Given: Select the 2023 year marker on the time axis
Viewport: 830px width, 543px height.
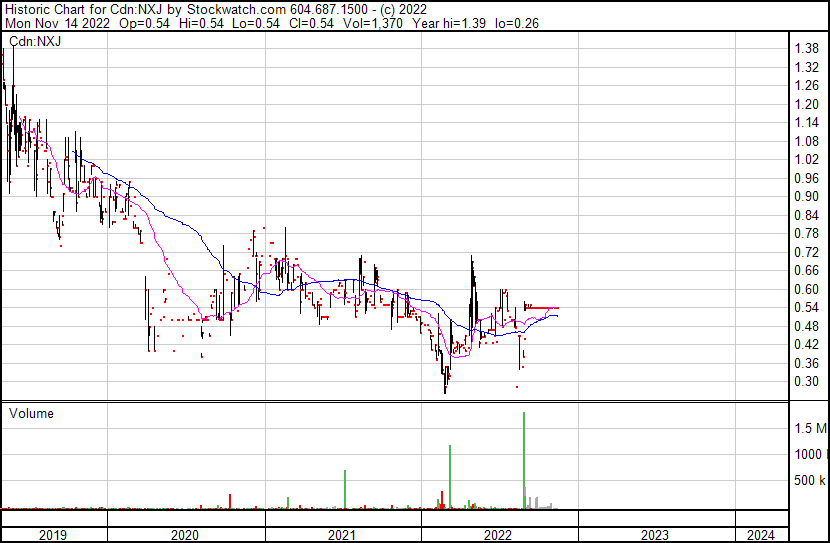Looking at the screenshot, I should (x=655, y=535).
